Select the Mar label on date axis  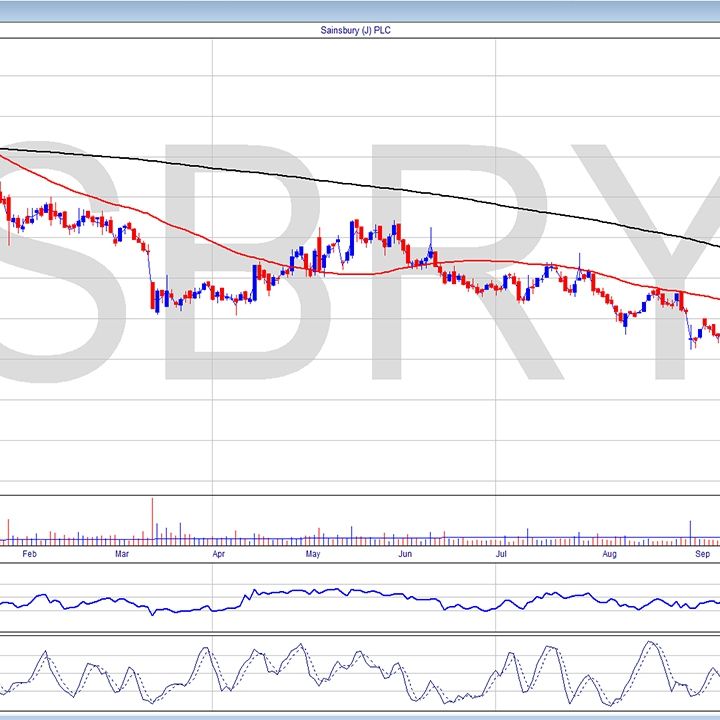[x=122, y=553]
